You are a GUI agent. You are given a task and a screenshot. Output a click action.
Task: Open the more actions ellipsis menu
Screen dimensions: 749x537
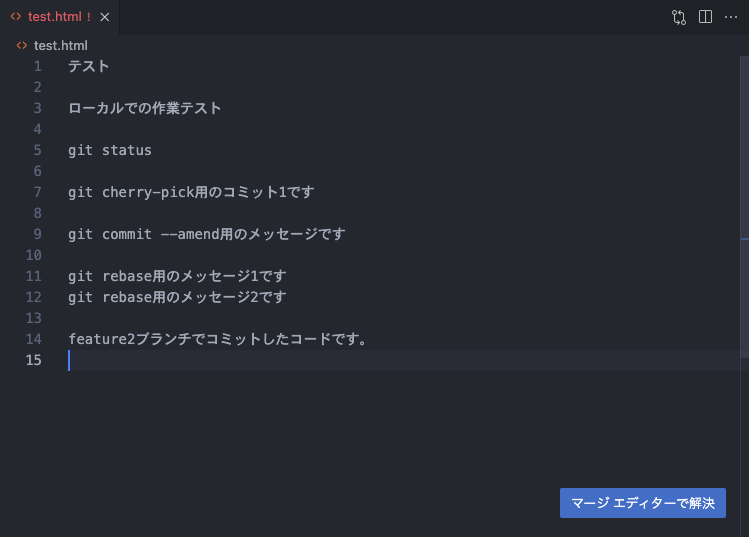click(x=731, y=17)
